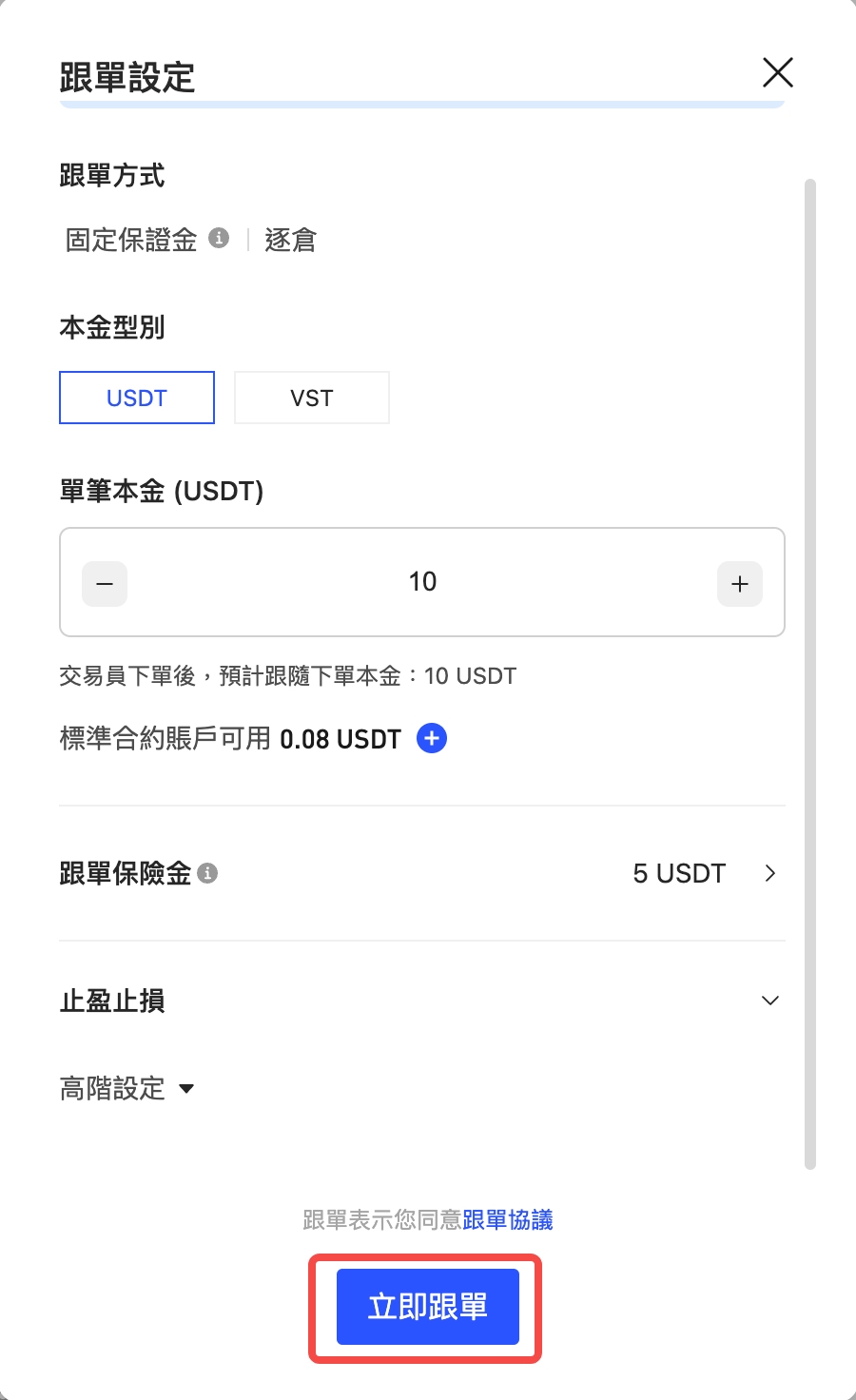This screenshot has height=1400, width=856.
Task: Click info icon beside 固定保證金
Action: click(x=219, y=238)
